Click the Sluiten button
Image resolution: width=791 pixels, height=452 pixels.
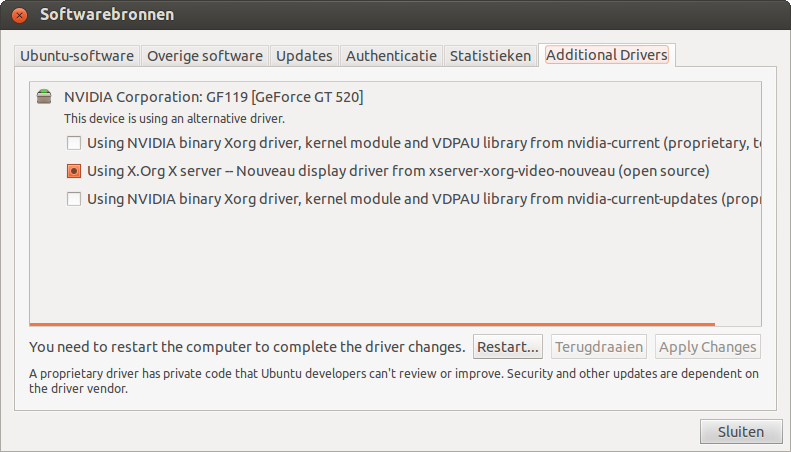pos(740,432)
